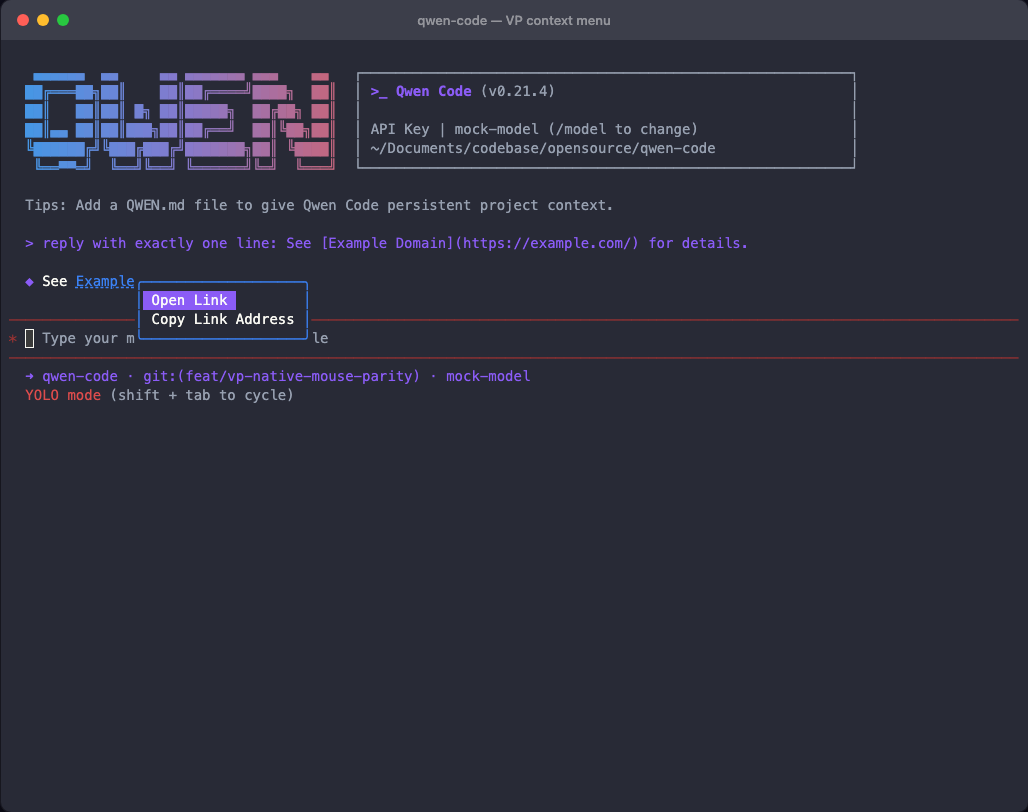This screenshot has width=1028, height=812.
Task: Close the terminal window with red button
Action: pyautogui.click(x=23, y=20)
